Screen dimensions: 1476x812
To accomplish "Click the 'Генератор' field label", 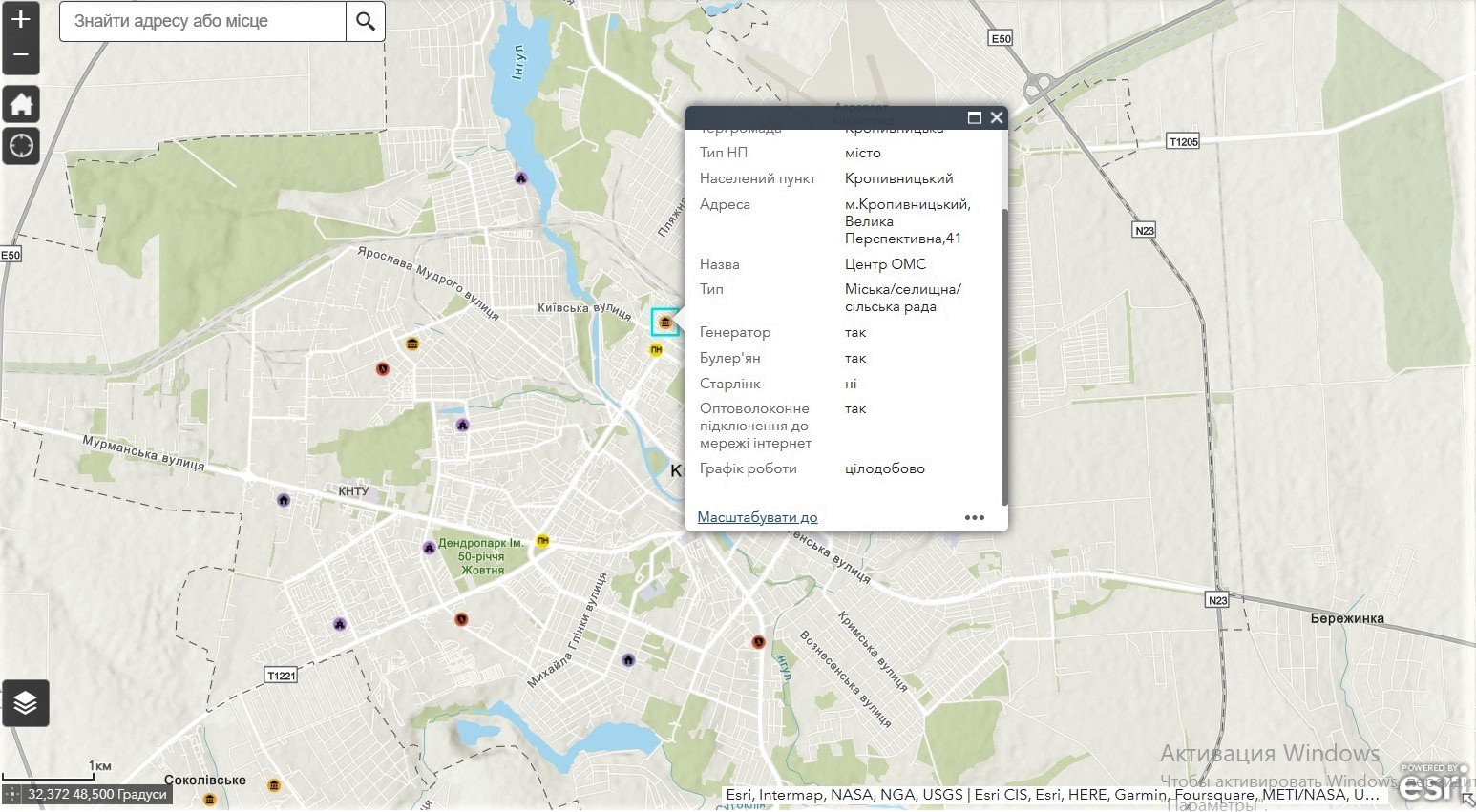I will click(x=735, y=332).
